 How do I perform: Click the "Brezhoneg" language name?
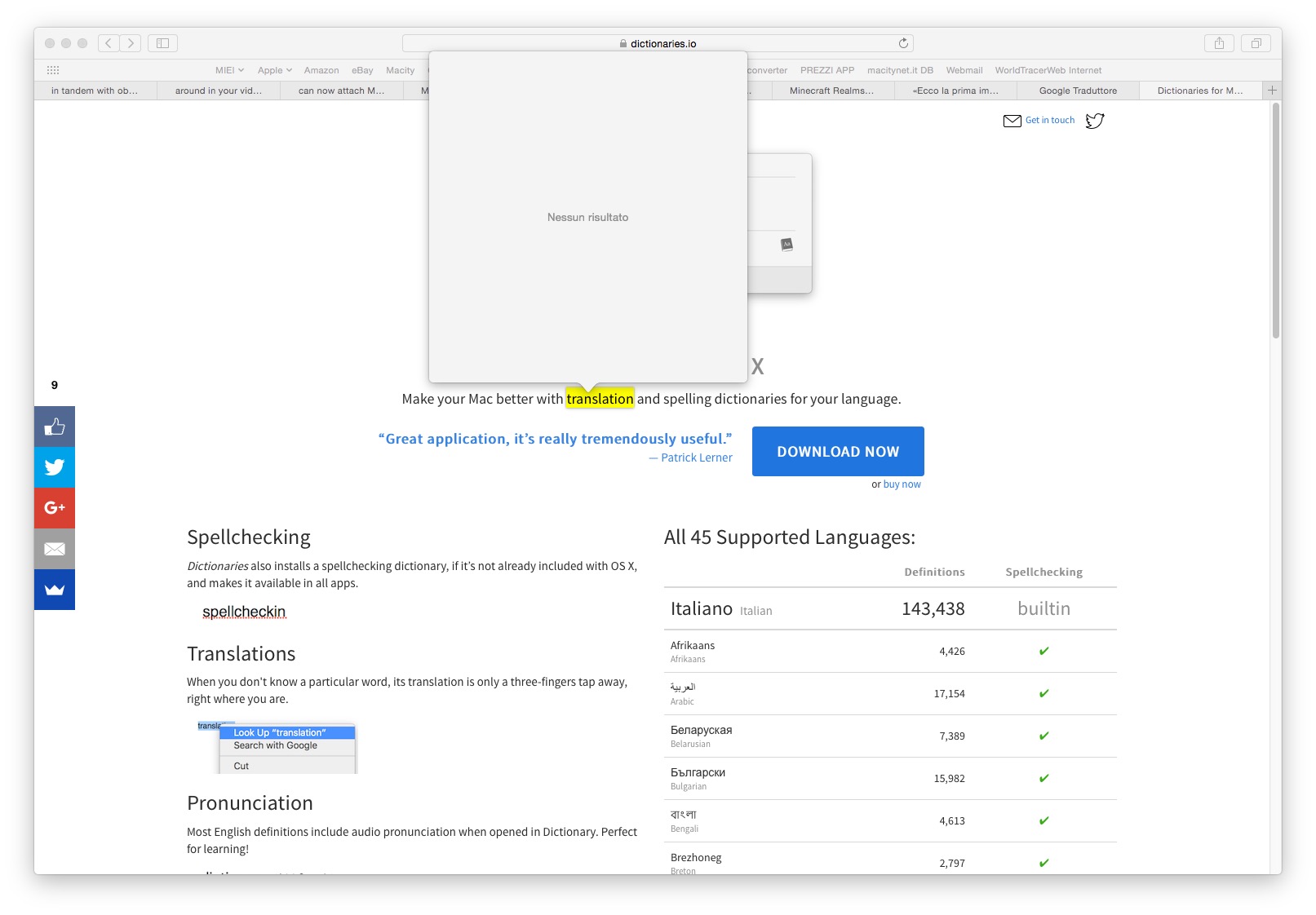[x=696, y=857]
